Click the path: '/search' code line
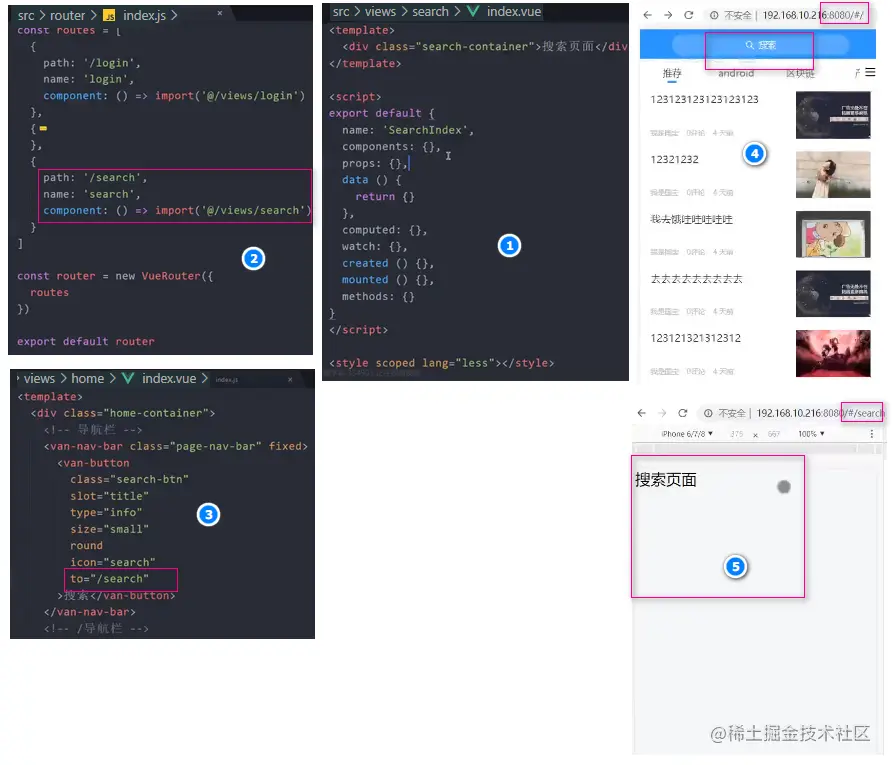The height and width of the screenshot is (765, 892). pyautogui.click(x=95, y=177)
